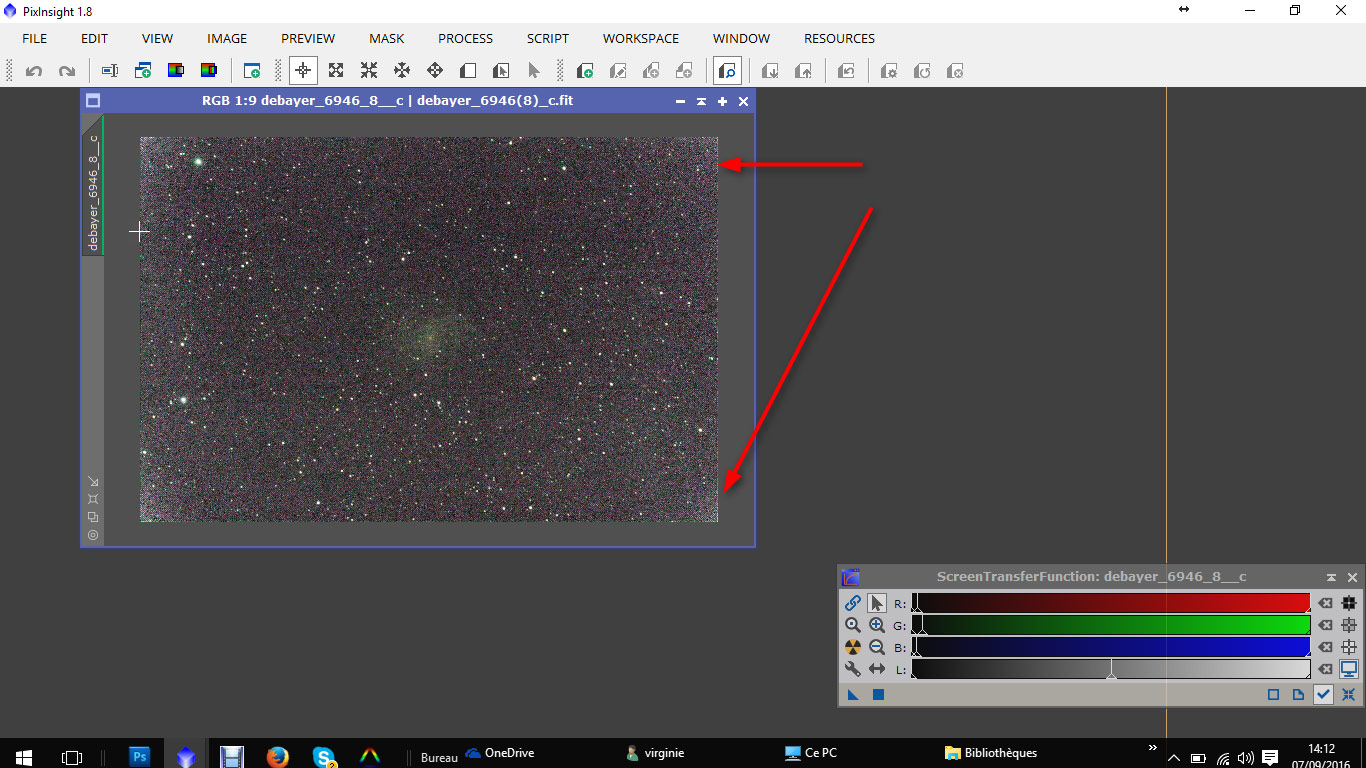
Task: Open the SCRIPT menu
Action: (547, 38)
